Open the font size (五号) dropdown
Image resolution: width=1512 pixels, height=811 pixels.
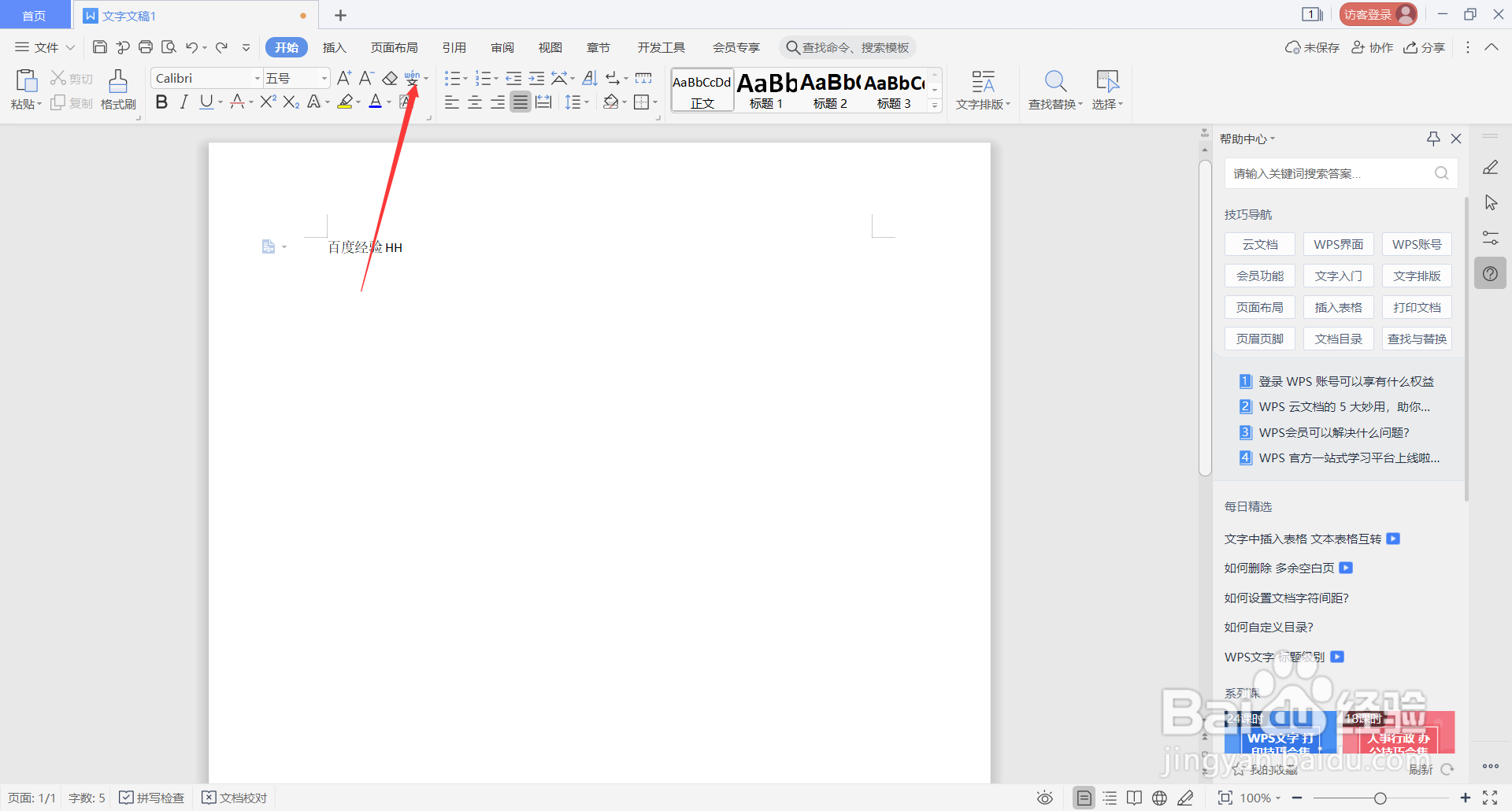[x=324, y=78]
